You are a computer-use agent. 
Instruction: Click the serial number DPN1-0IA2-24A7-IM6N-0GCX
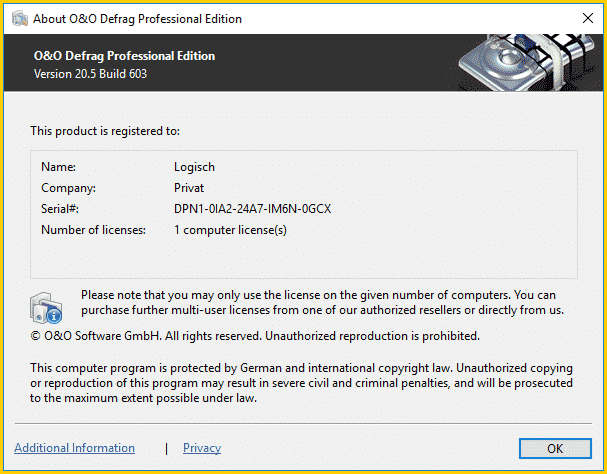pyautogui.click(x=252, y=209)
